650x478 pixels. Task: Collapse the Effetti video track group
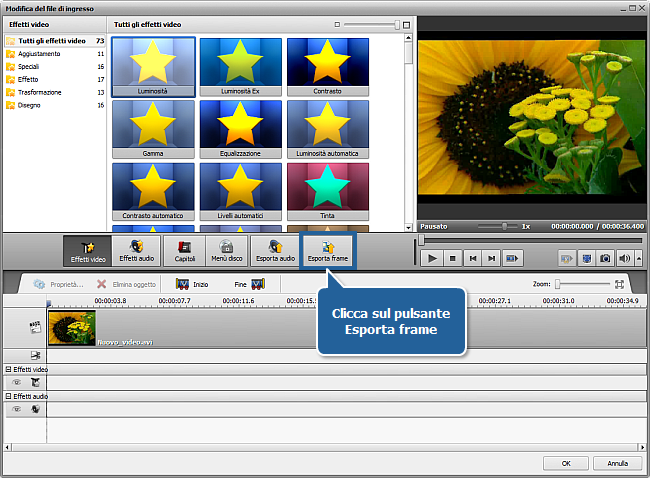pyautogui.click(x=8, y=370)
